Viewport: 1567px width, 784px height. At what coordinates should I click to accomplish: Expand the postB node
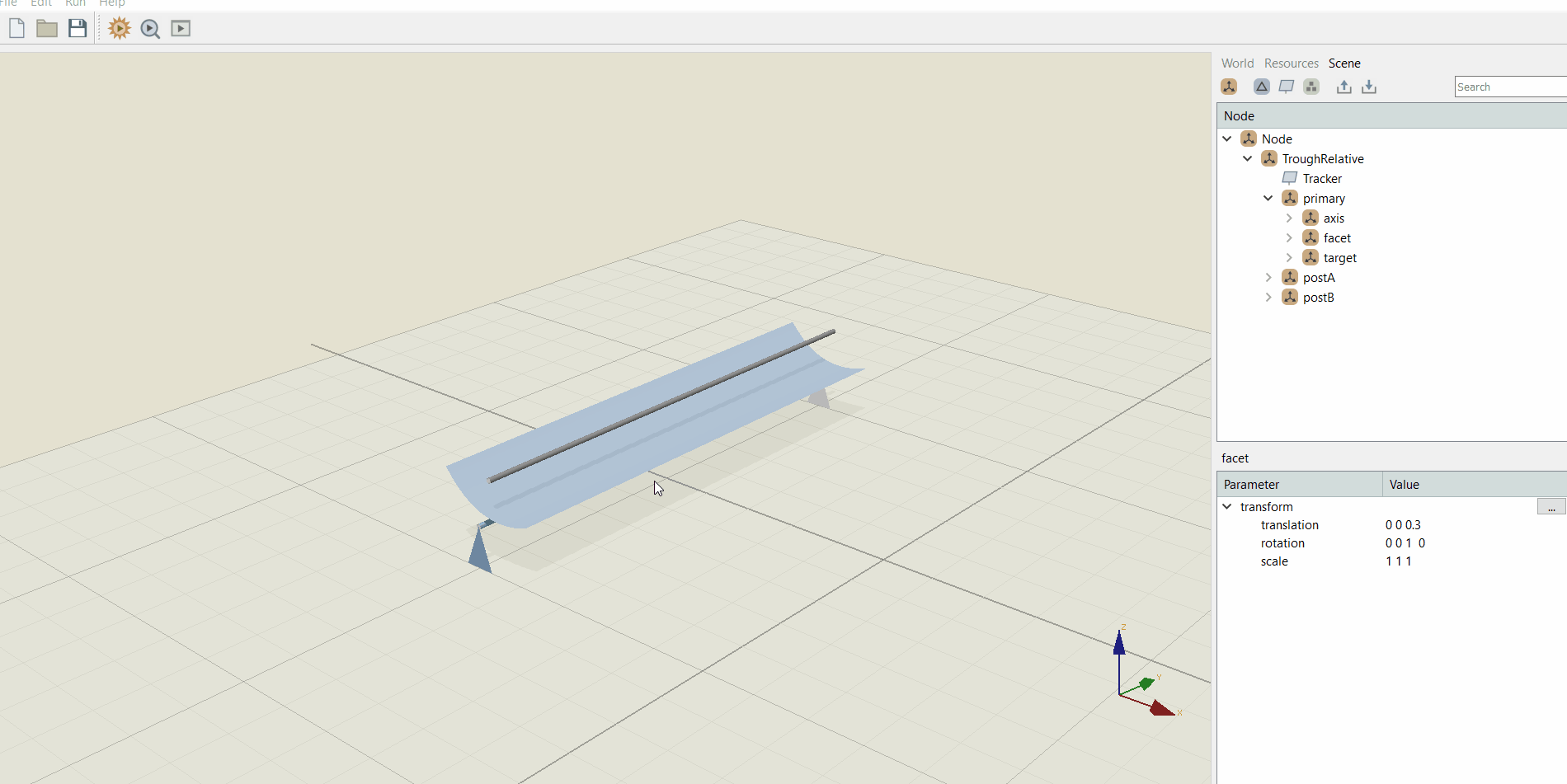pyautogui.click(x=1268, y=297)
